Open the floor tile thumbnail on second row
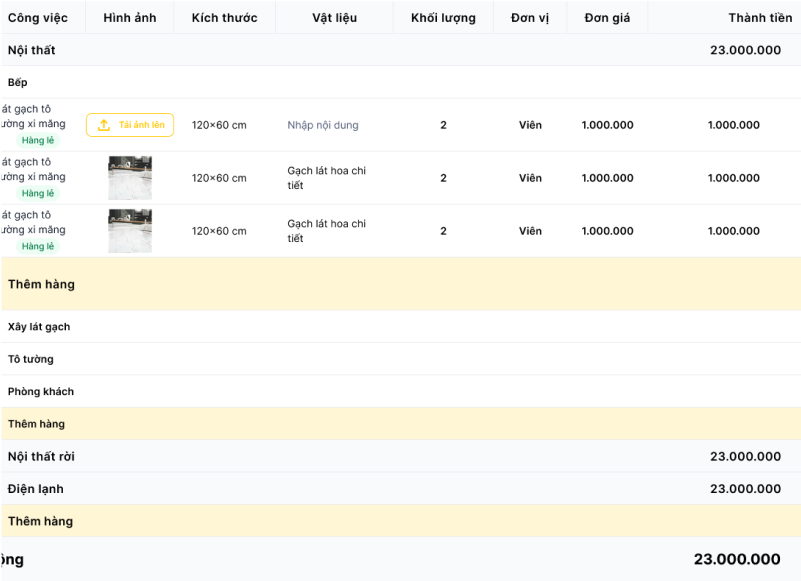 point(130,178)
